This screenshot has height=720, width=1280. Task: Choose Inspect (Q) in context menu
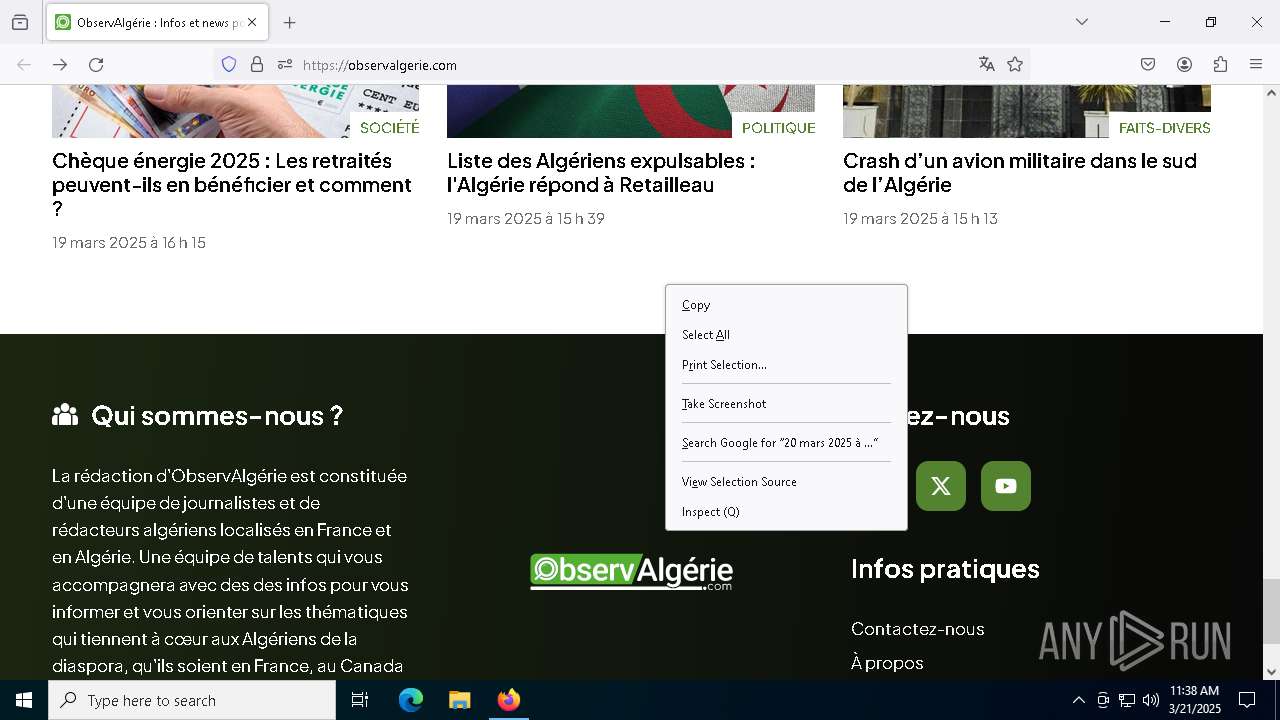(x=786, y=512)
